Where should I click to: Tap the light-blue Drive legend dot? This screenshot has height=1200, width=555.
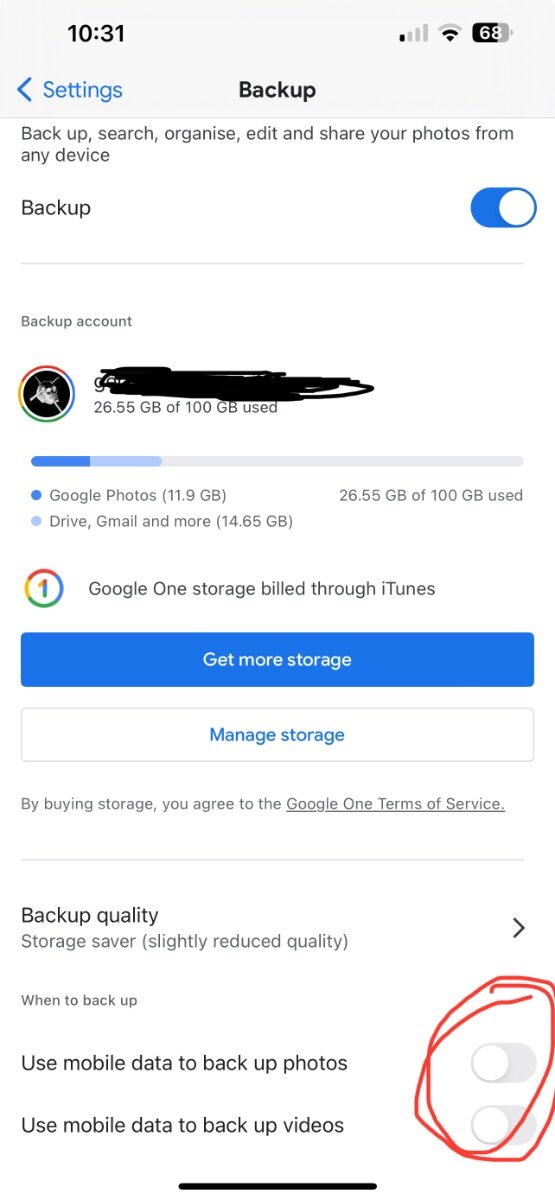tap(36, 521)
